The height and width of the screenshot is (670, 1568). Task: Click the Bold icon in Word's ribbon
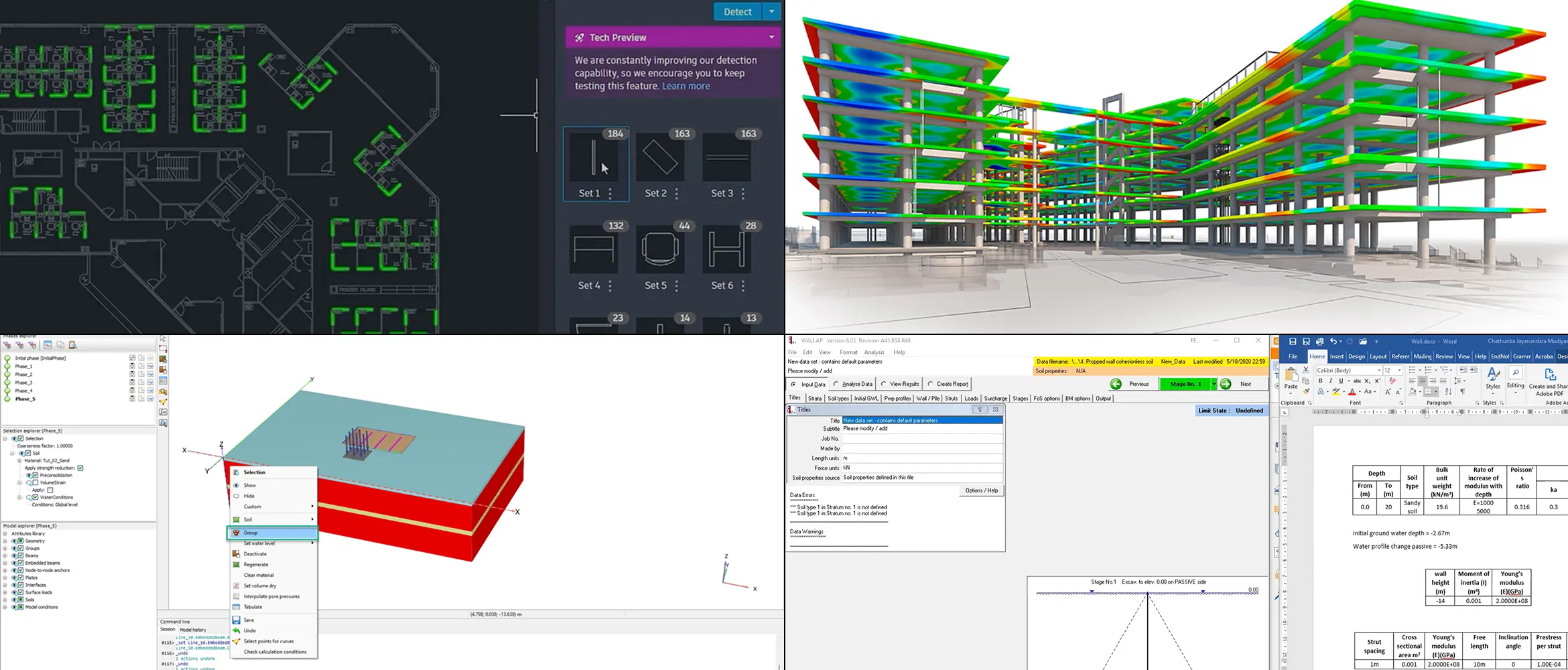pos(1320,381)
